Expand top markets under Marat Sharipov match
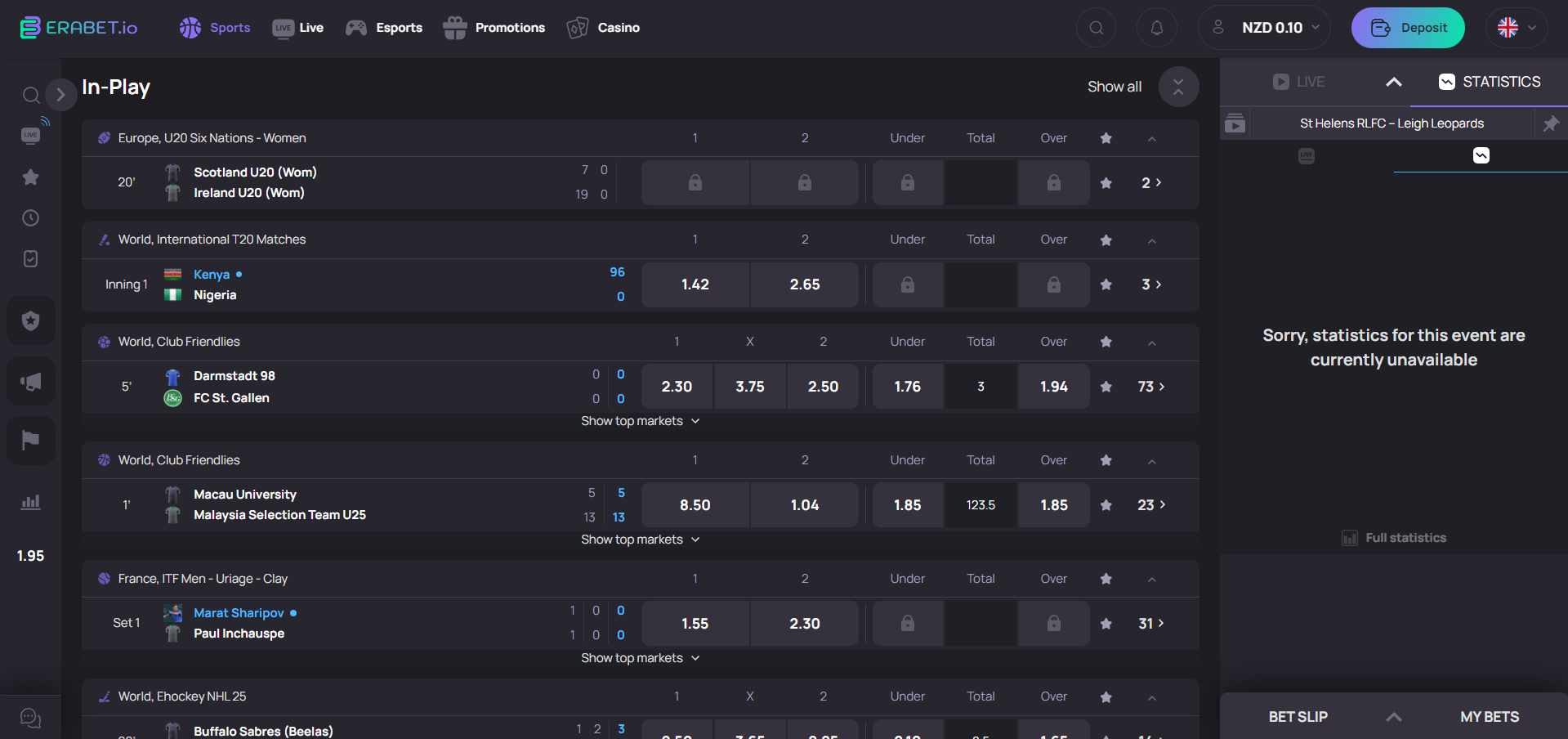This screenshot has width=1568, height=739. point(640,658)
